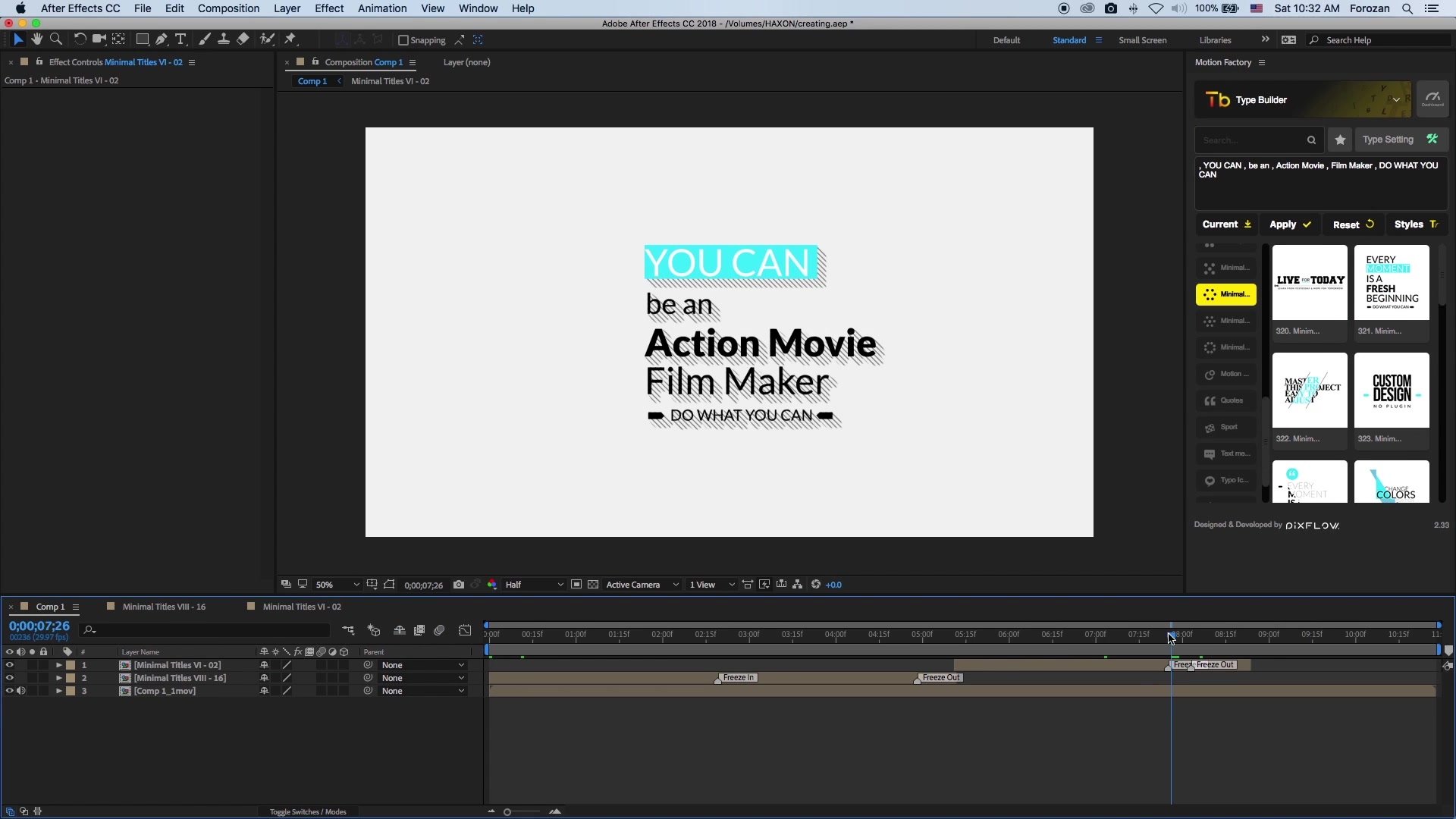Select the Hand tool
Viewport: 1456px width, 819px height.
pyautogui.click(x=36, y=39)
